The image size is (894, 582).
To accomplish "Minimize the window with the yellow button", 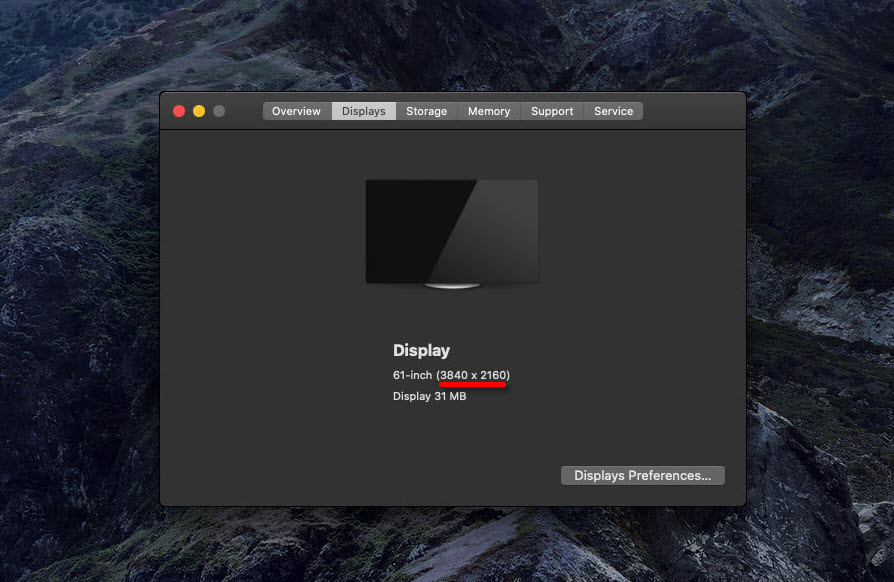I will pos(199,111).
